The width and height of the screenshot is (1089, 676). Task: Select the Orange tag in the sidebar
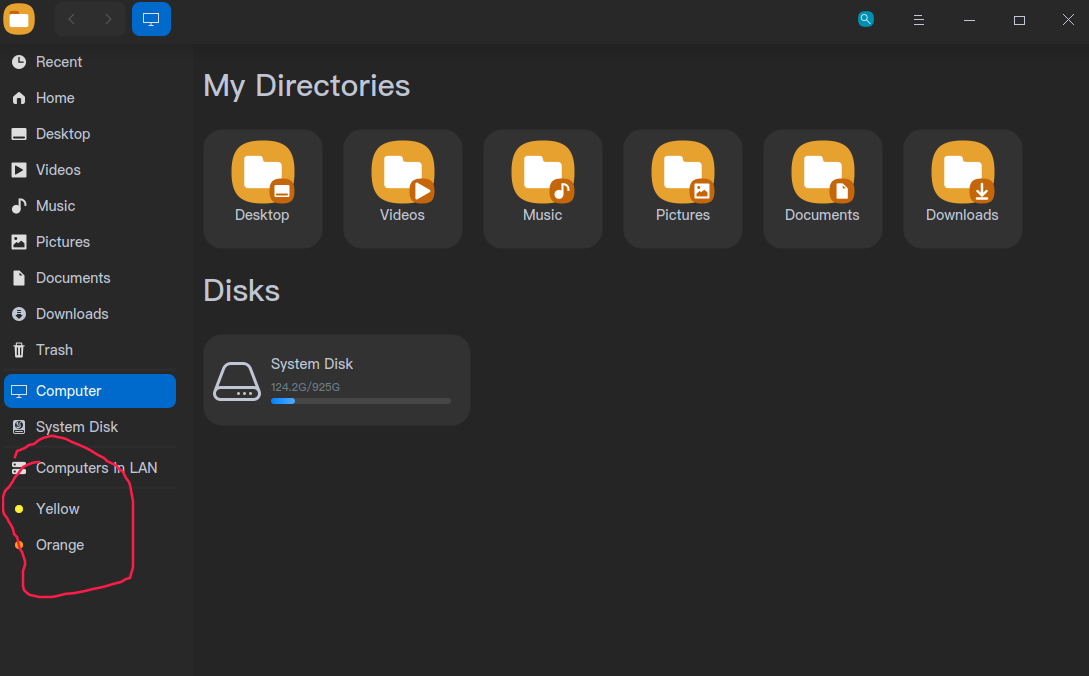(59, 545)
